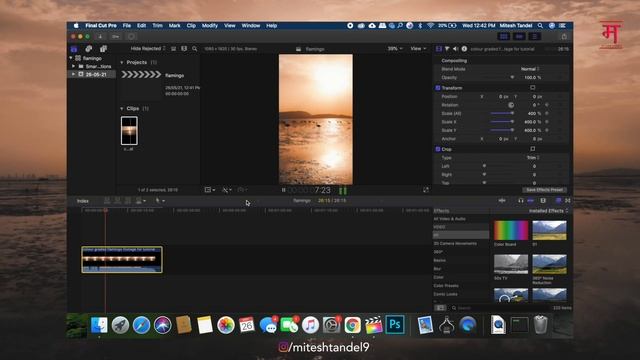Image resolution: width=640 pixels, height=360 pixels.
Task: Toggle timeline panel visibility button
Action: [519, 37]
